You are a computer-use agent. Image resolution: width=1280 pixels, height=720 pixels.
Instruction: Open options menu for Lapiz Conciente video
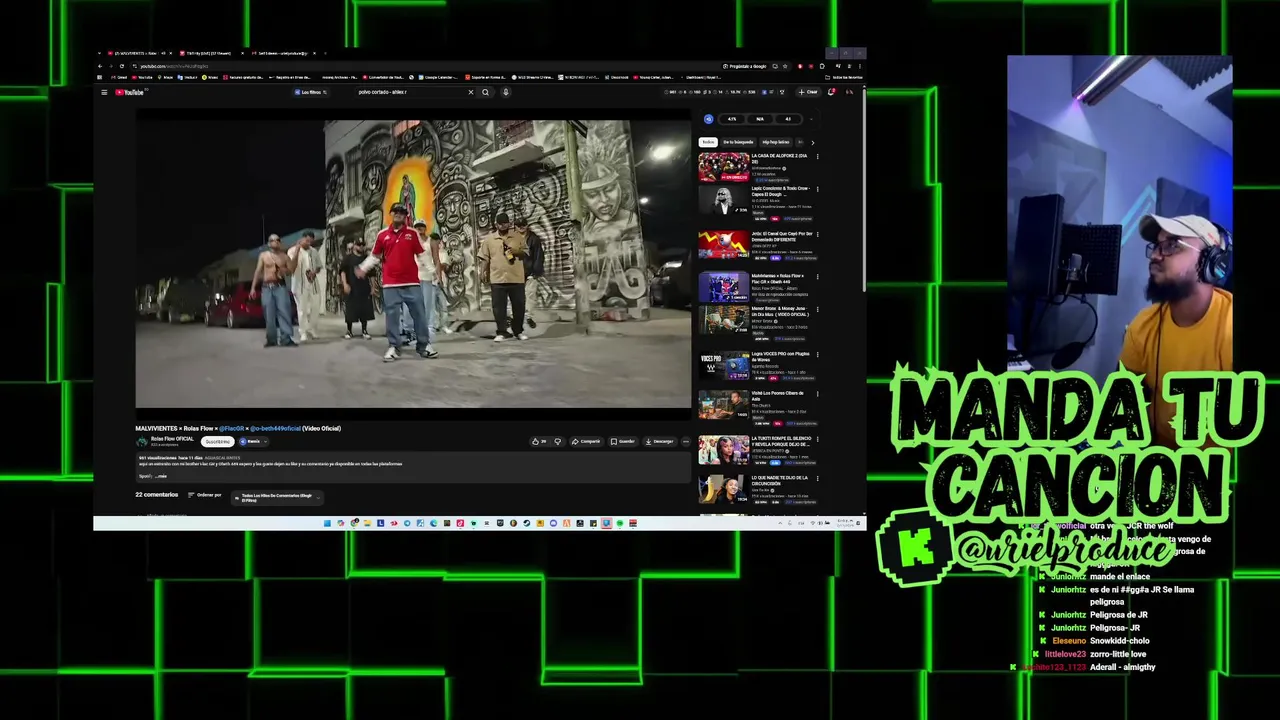click(x=817, y=189)
